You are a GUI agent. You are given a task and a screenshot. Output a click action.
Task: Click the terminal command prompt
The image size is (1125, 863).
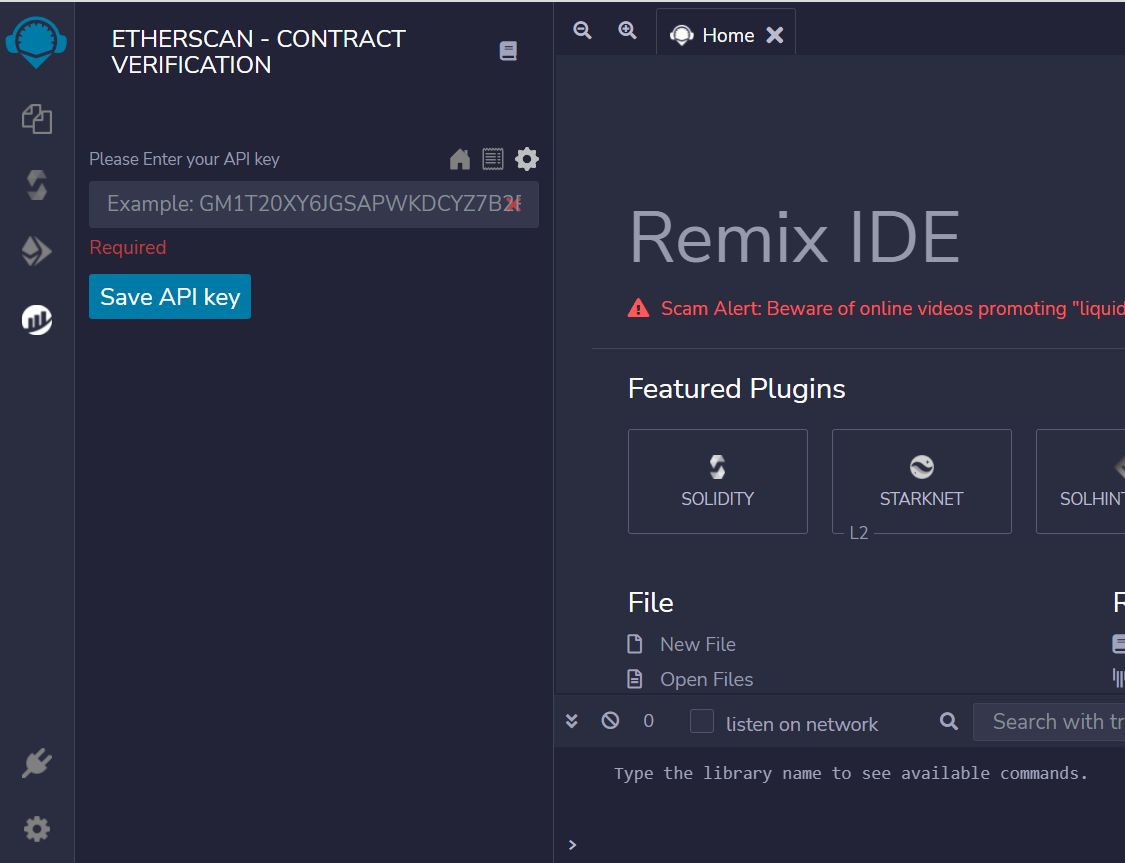click(x=573, y=845)
